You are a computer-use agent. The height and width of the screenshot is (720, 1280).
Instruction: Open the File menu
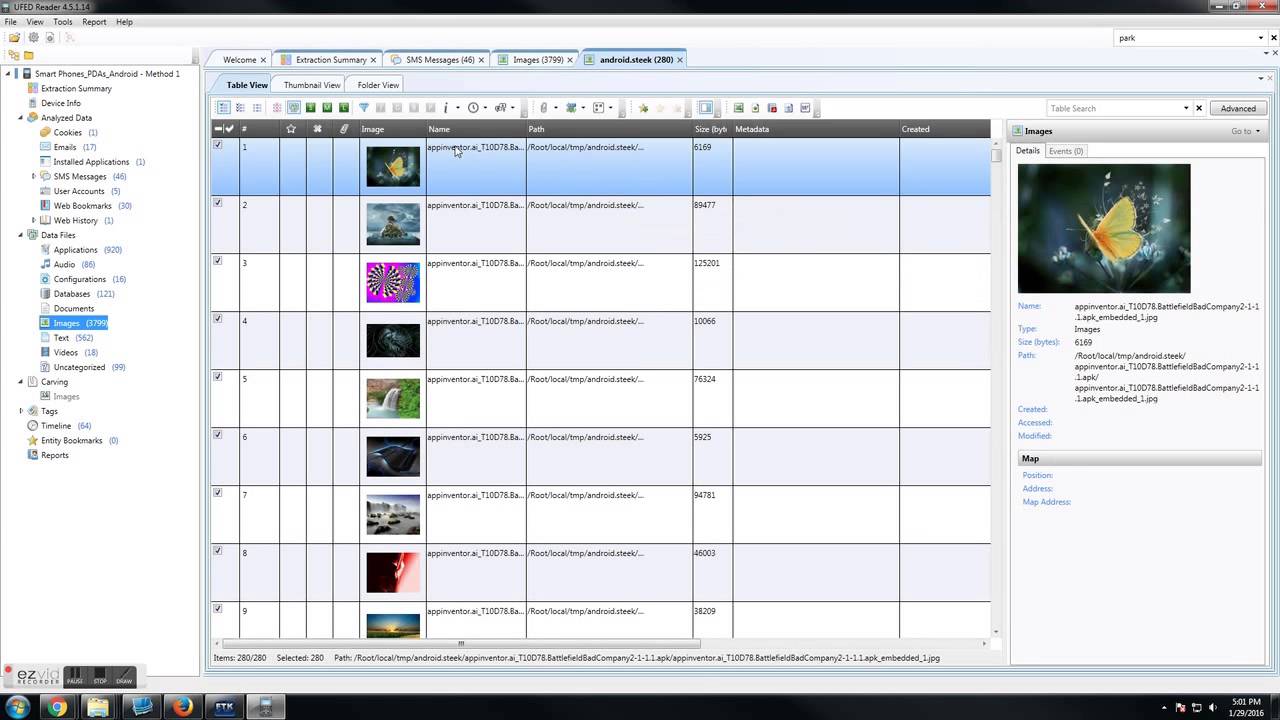(10, 21)
